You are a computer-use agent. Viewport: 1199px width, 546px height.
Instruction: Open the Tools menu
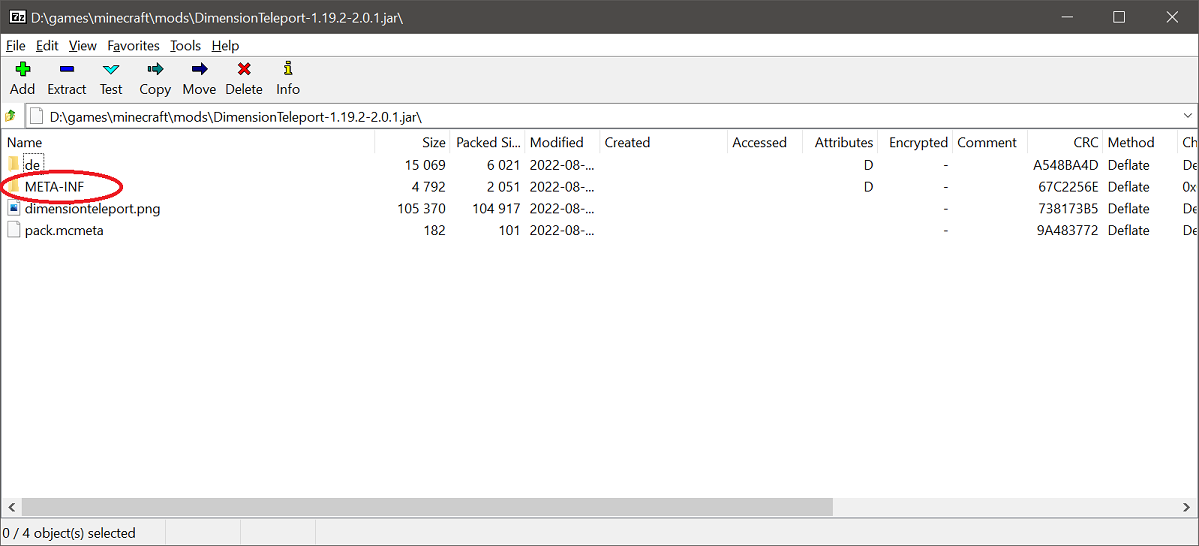click(185, 46)
